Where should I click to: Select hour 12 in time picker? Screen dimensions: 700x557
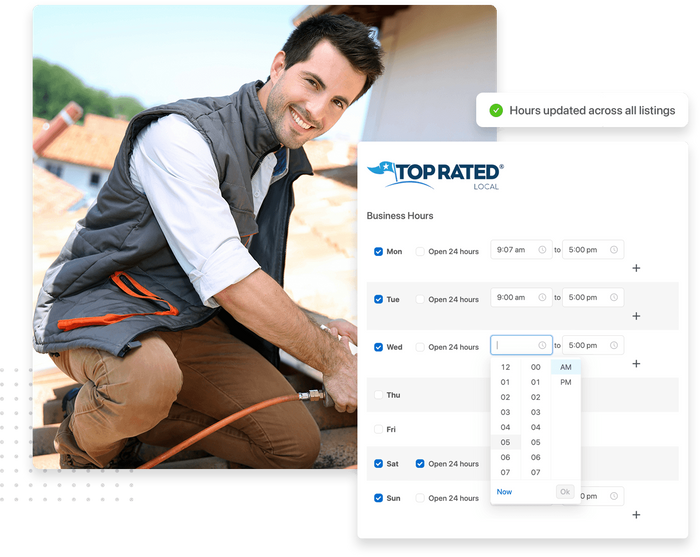point(505,367)
